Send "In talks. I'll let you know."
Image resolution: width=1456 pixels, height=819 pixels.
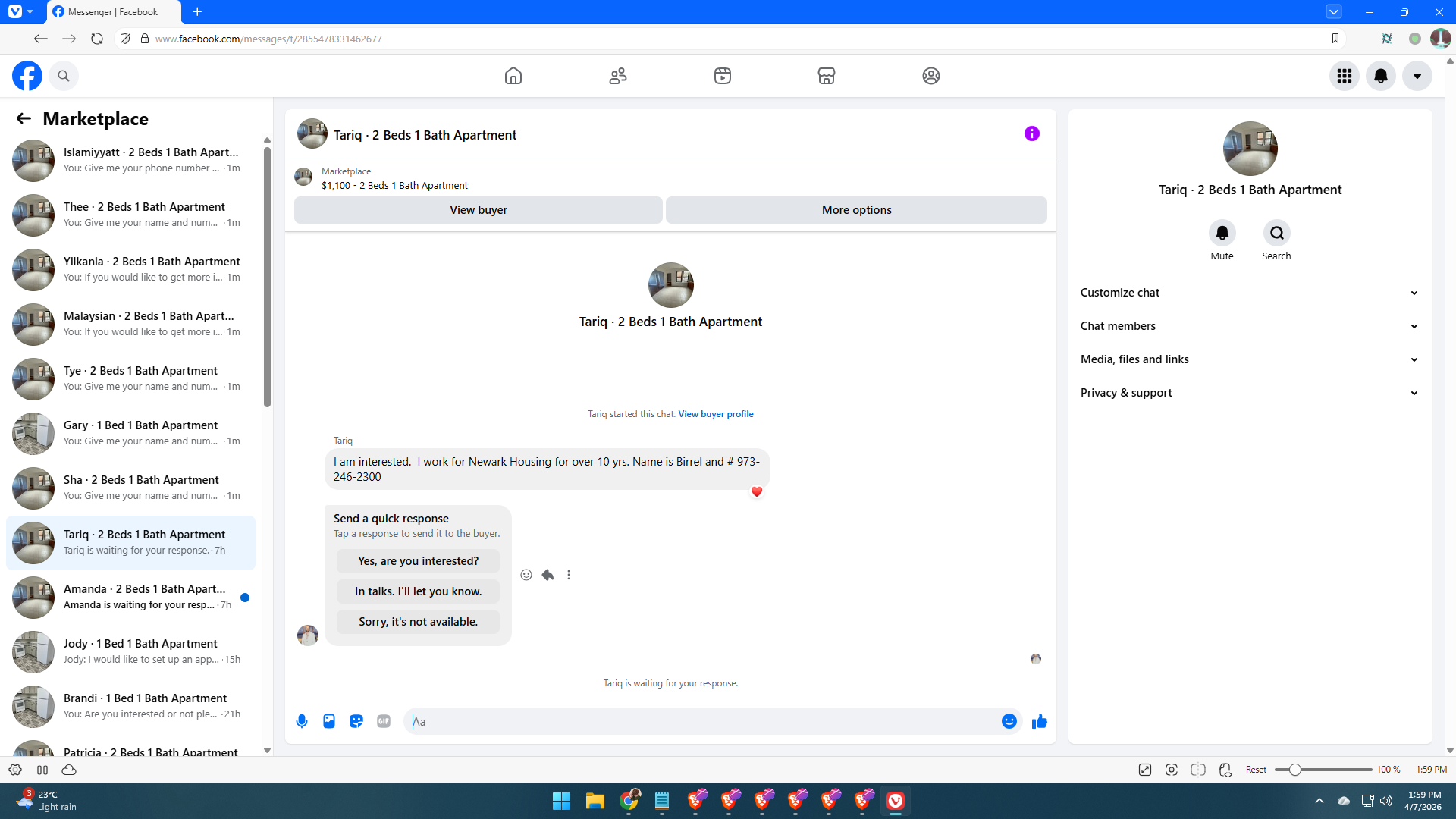point(419,591)
